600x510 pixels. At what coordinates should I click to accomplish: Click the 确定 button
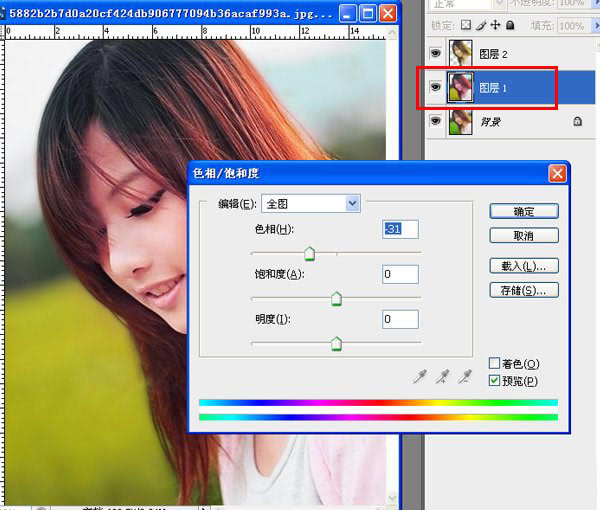click(x=524, y=211)
